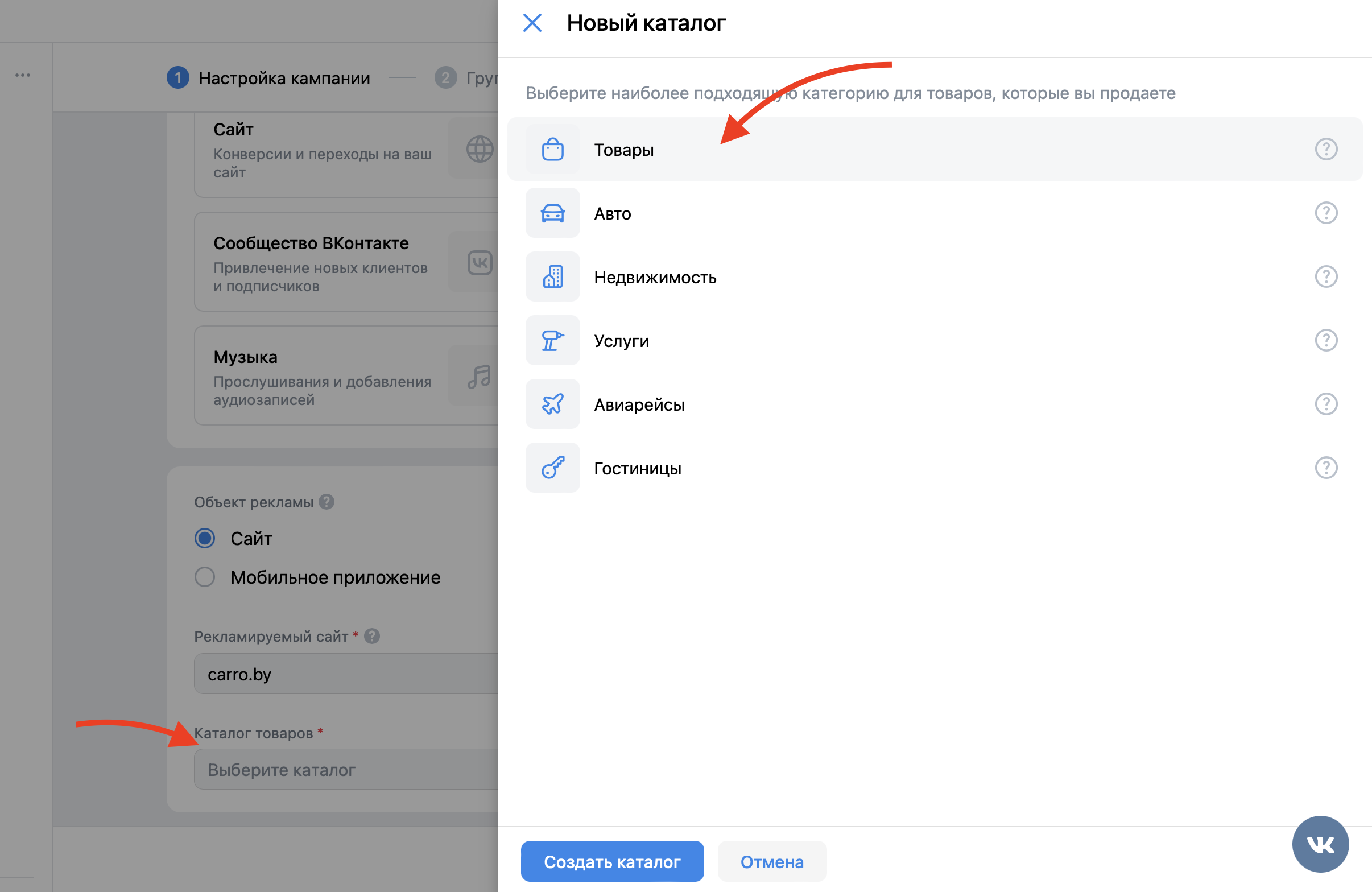This screenshot has height=892, width=1372.
Task: Open help for the Товары category
Action: (1325, 150)
